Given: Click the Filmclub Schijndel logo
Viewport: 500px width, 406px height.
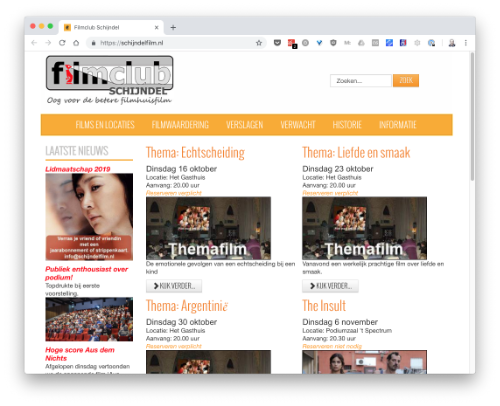Looking at the screenshot, I should point(109,80).
